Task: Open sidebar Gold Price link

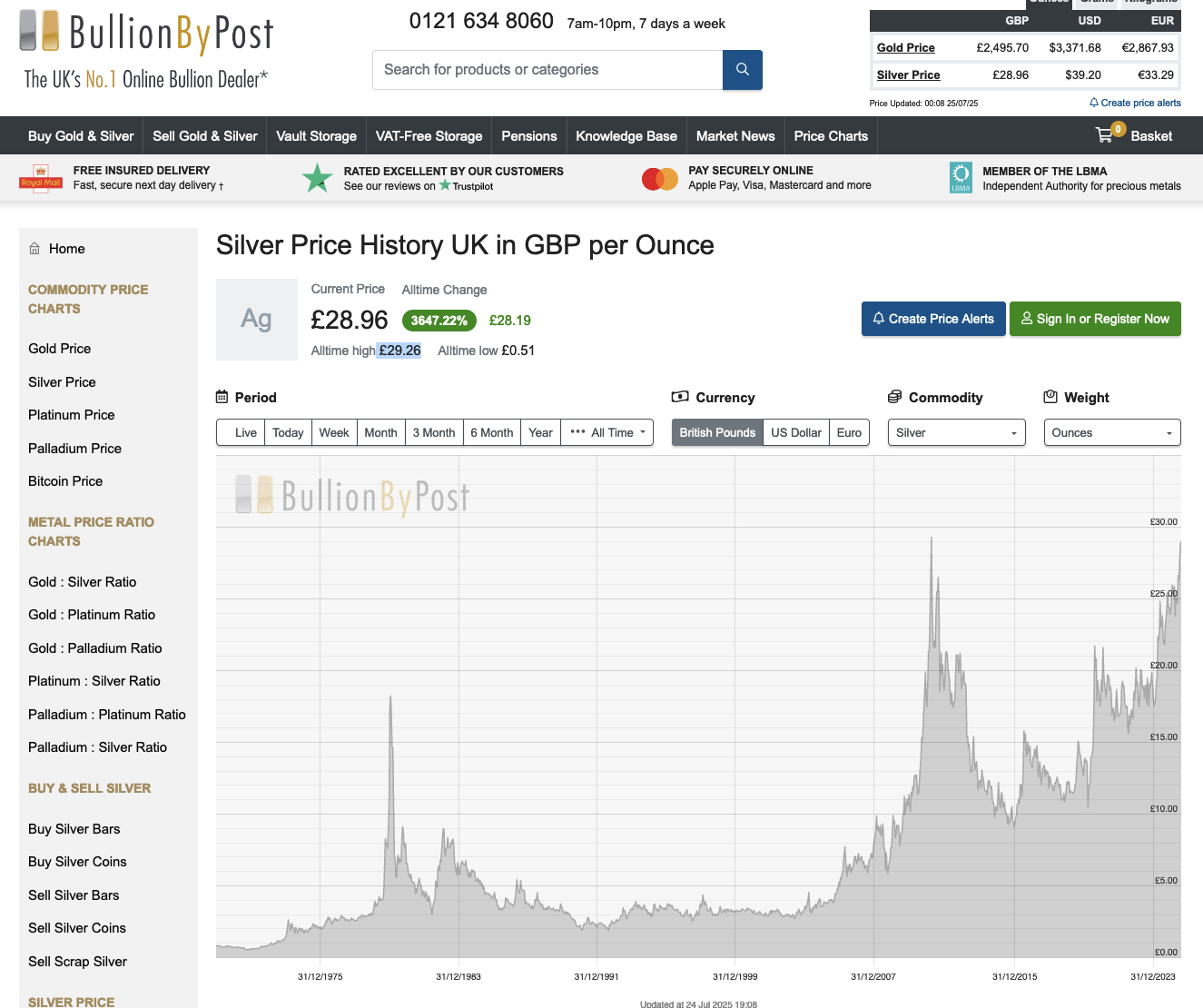Action: pos(60,349)
